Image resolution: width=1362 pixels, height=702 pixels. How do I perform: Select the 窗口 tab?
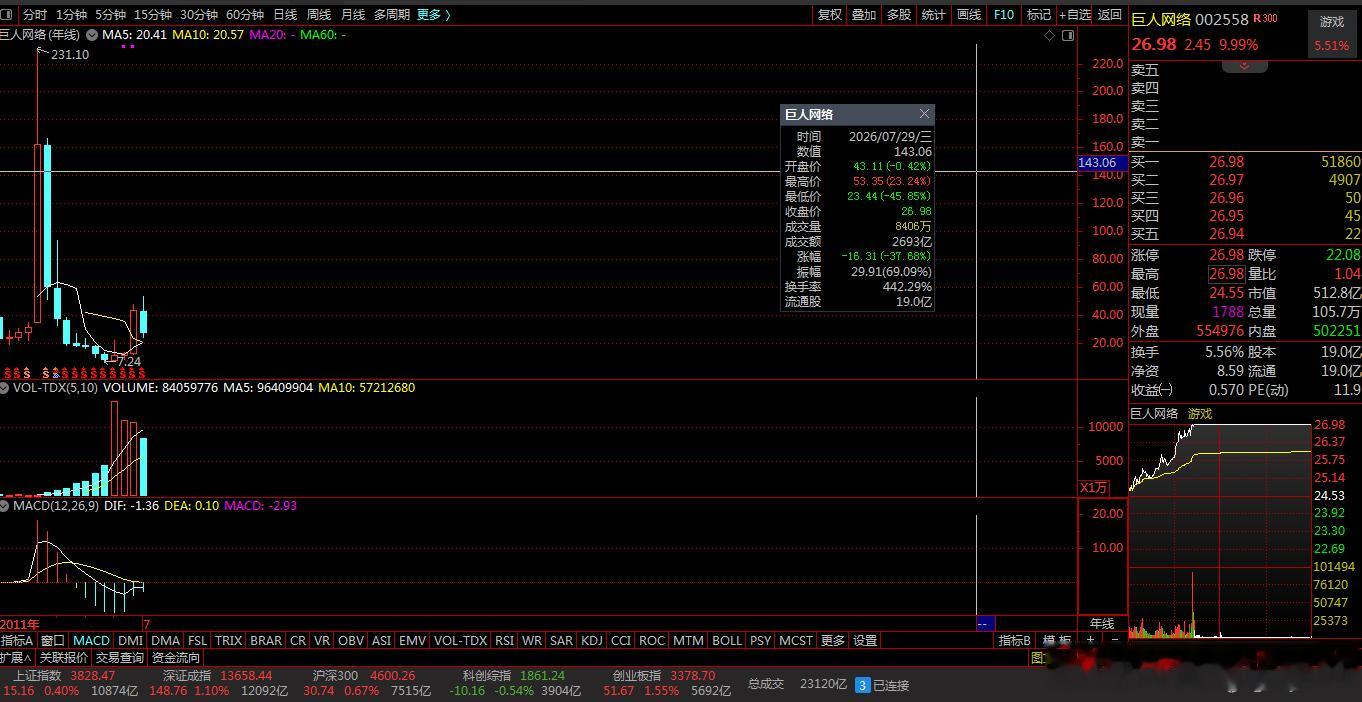click(52, 640)
